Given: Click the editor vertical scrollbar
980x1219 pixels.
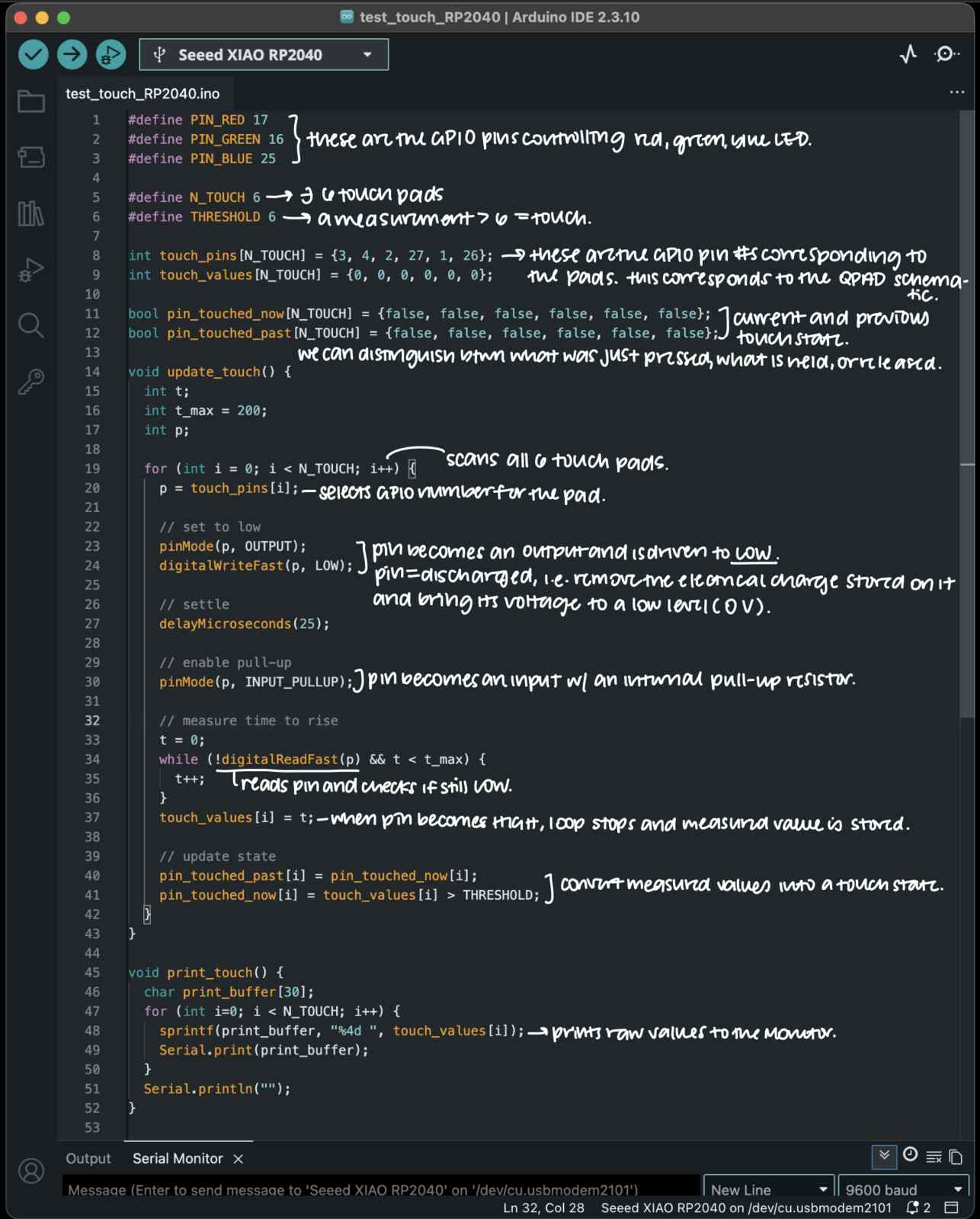Looking at the screenshot, I should tap(966, 414).
